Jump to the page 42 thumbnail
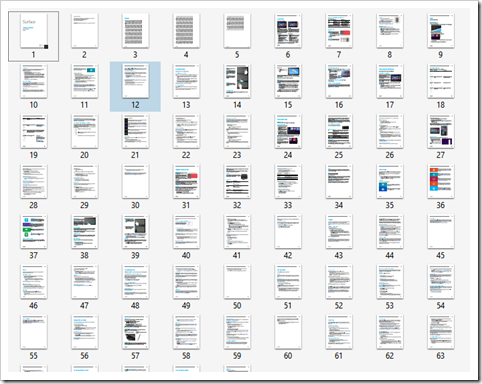Viewport: 482px width, 384px height. (x=288, y=232)
